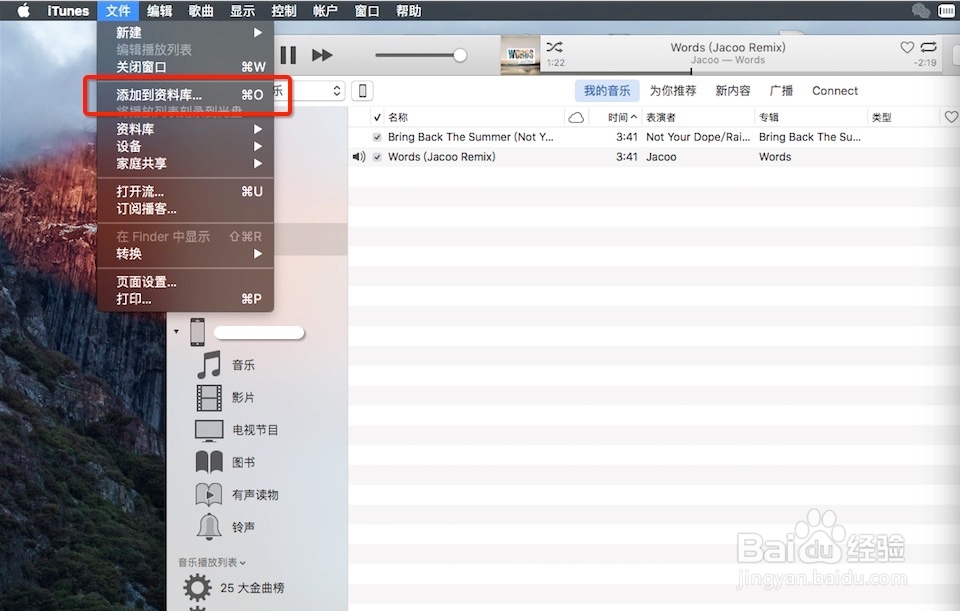Select the iPhone device in sidebar
The image size is (960, 611).
(x=198, y=332)
